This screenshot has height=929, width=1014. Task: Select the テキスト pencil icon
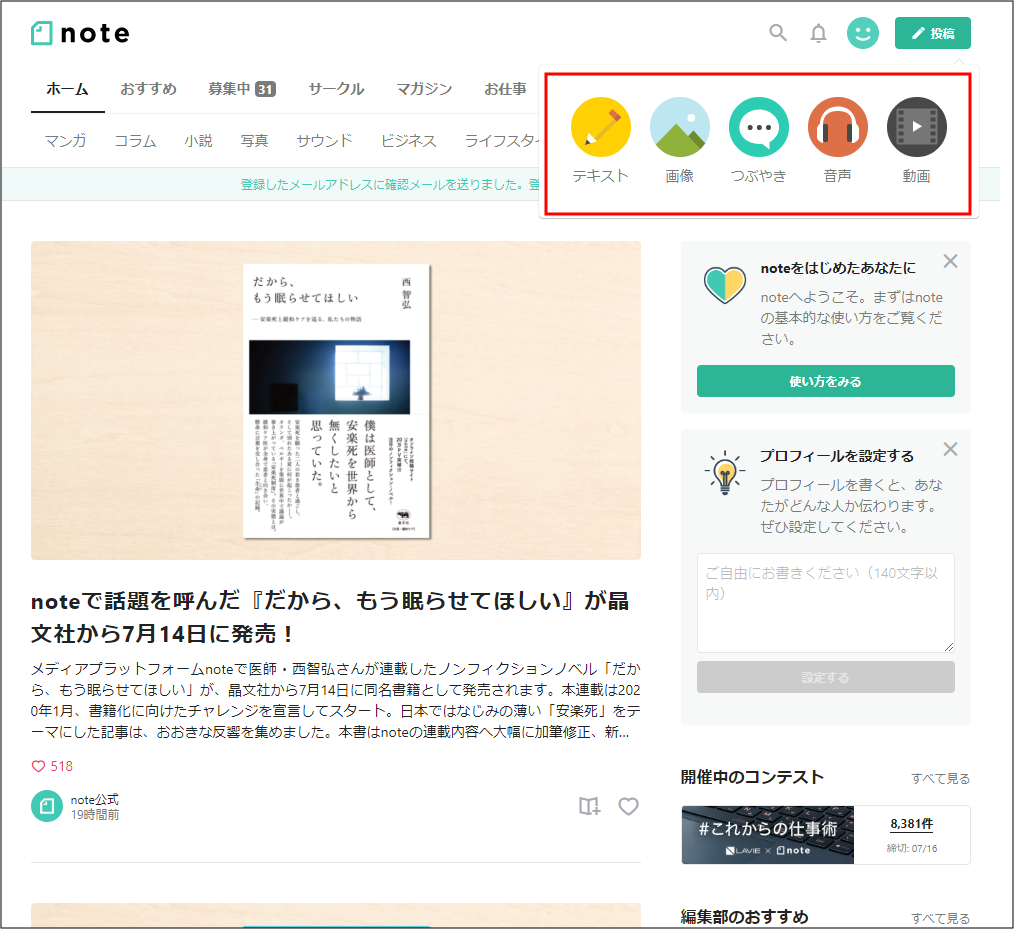[x=600, y=128]
